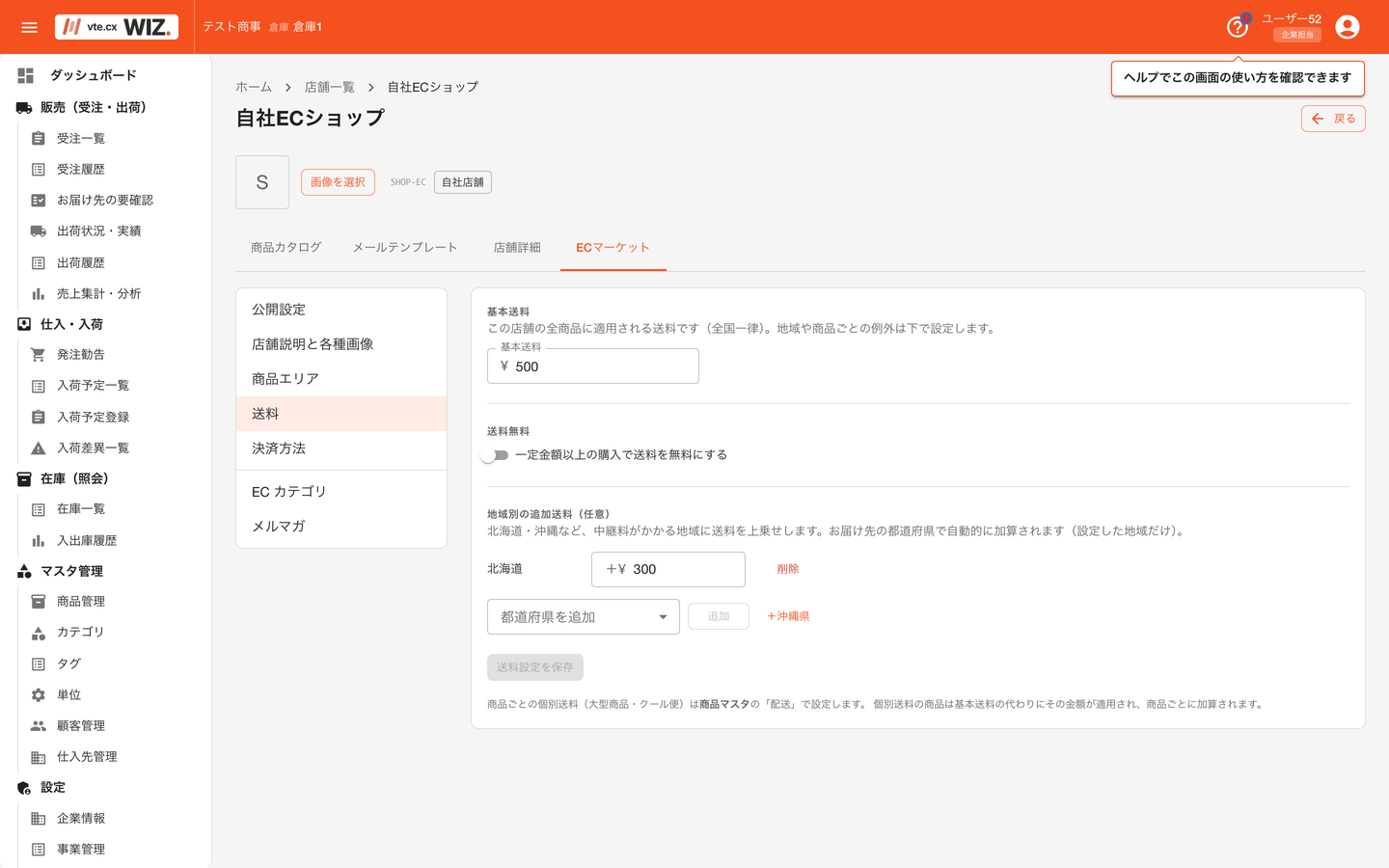
Task: Click the shapes icon beside カテゴリ
Action: click(39, 633)
